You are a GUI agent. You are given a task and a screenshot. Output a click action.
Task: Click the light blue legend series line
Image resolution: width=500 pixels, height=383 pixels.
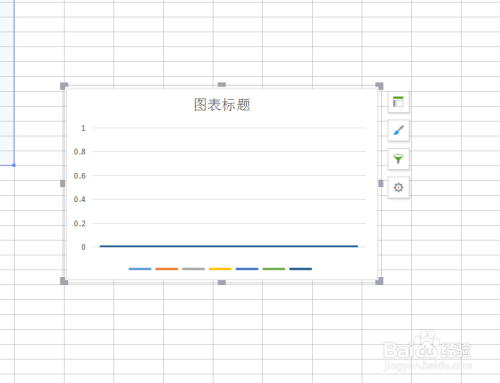[x=140, y=269]
